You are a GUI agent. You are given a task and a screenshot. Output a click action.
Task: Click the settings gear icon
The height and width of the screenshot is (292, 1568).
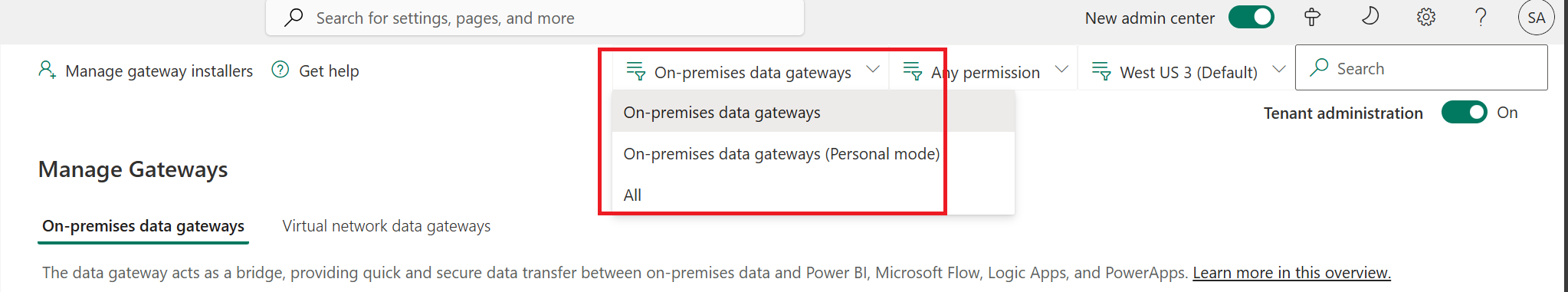[x=1425, y=17]
